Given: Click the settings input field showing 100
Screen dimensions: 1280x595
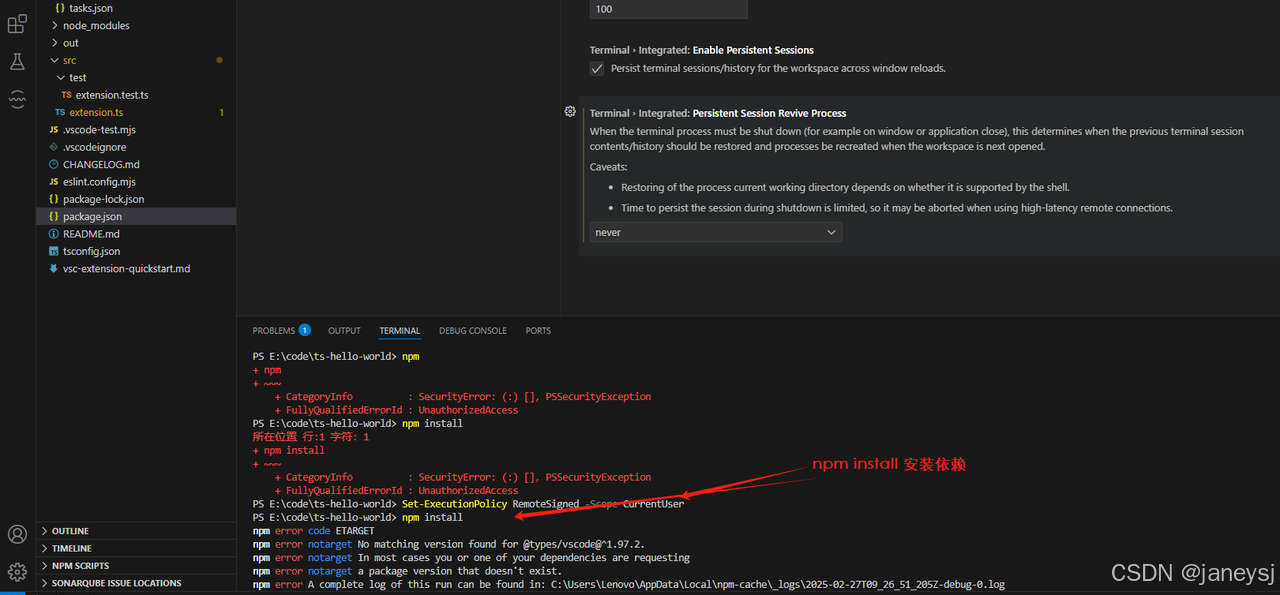Looking at the screenshot, I should click(668, 9).
